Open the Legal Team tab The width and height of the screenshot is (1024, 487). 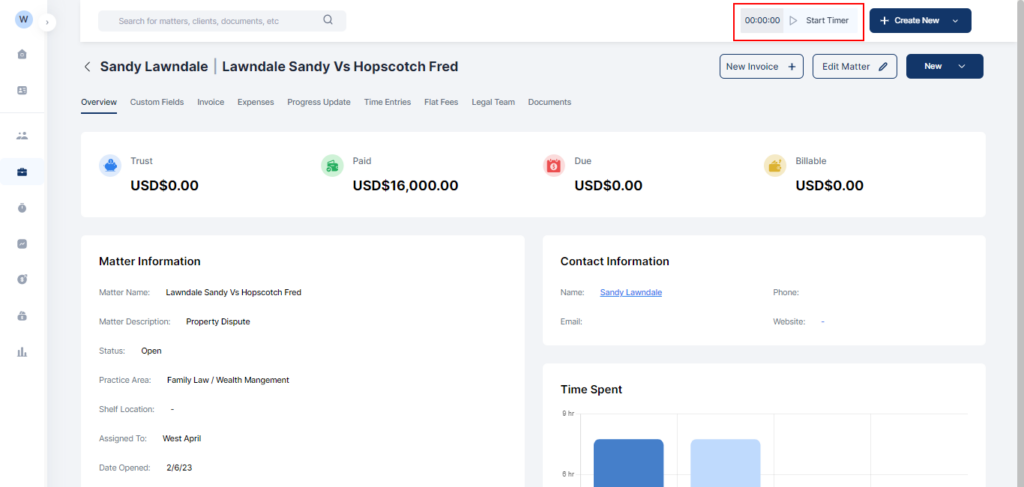[x=493, y=102]
